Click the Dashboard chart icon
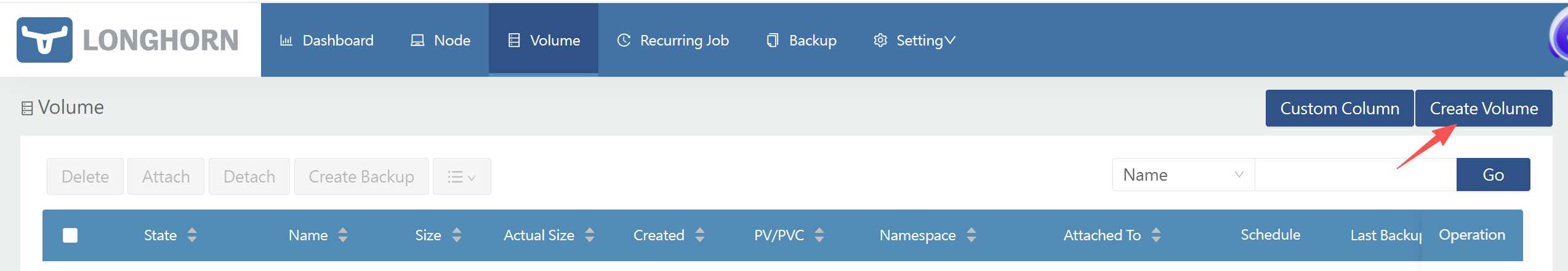 click(286, 41)
